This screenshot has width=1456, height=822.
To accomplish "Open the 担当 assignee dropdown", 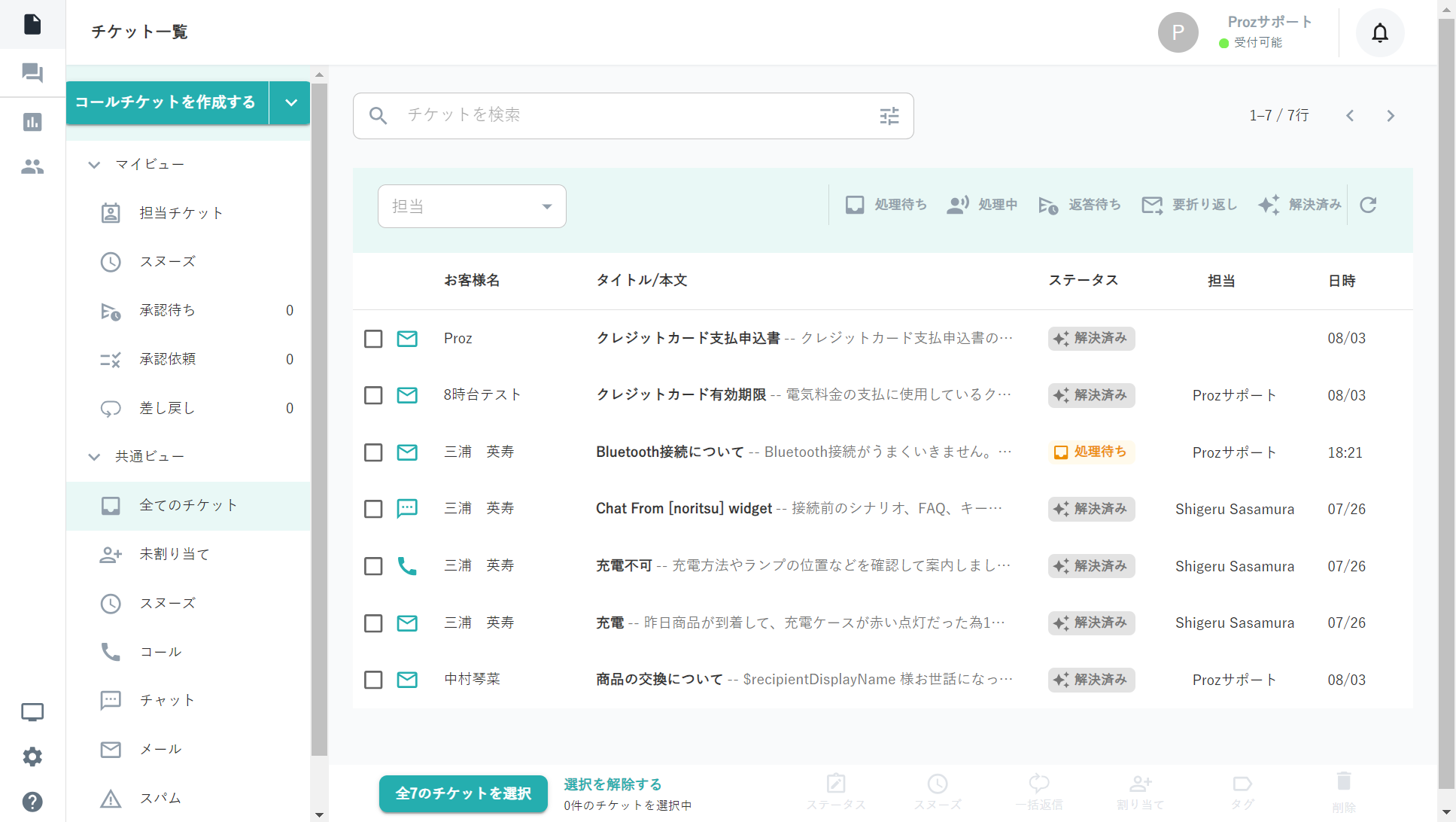I will [472, 206].
